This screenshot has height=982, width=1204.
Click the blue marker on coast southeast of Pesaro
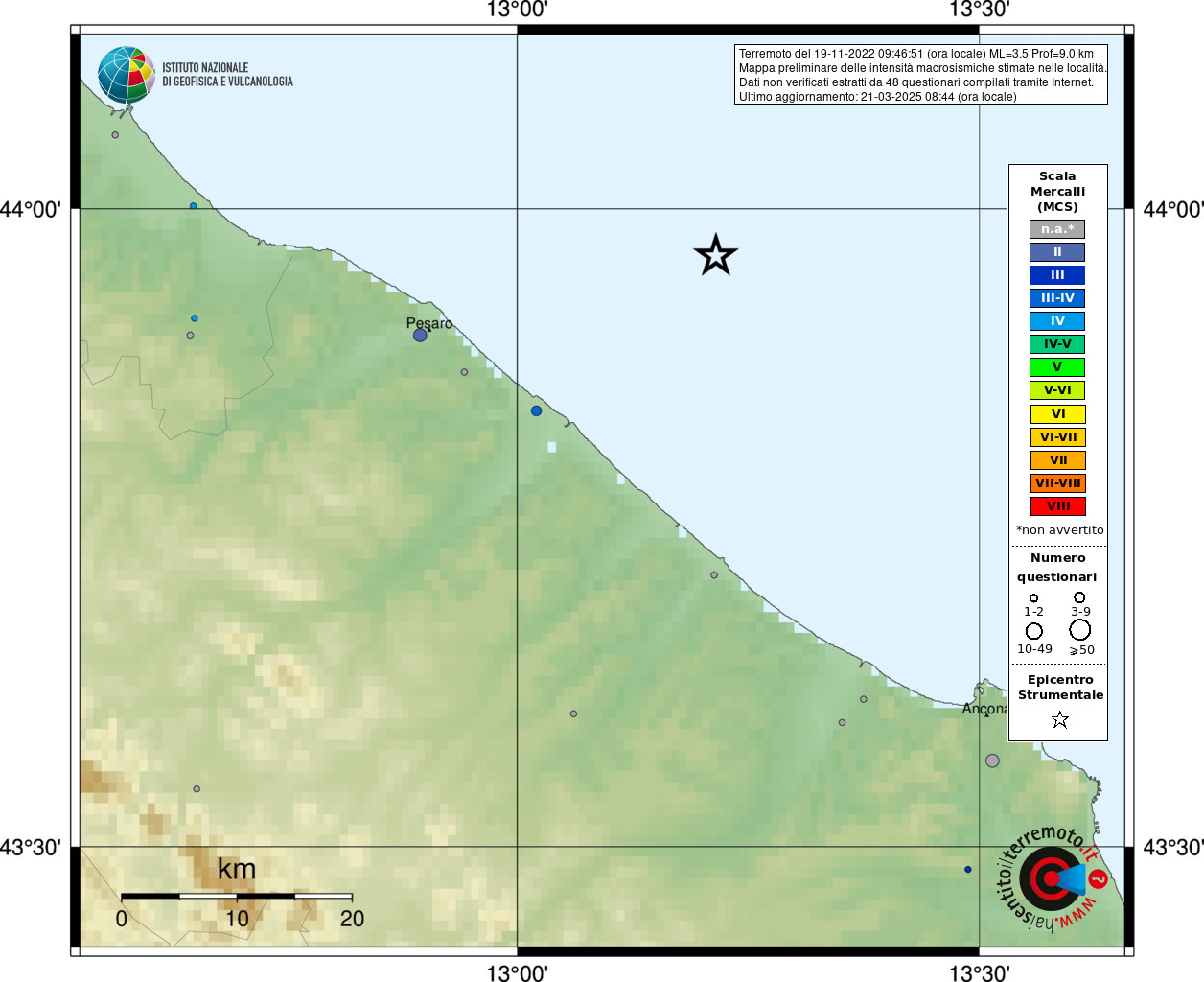pyautogui.click(x=537, y=411)
